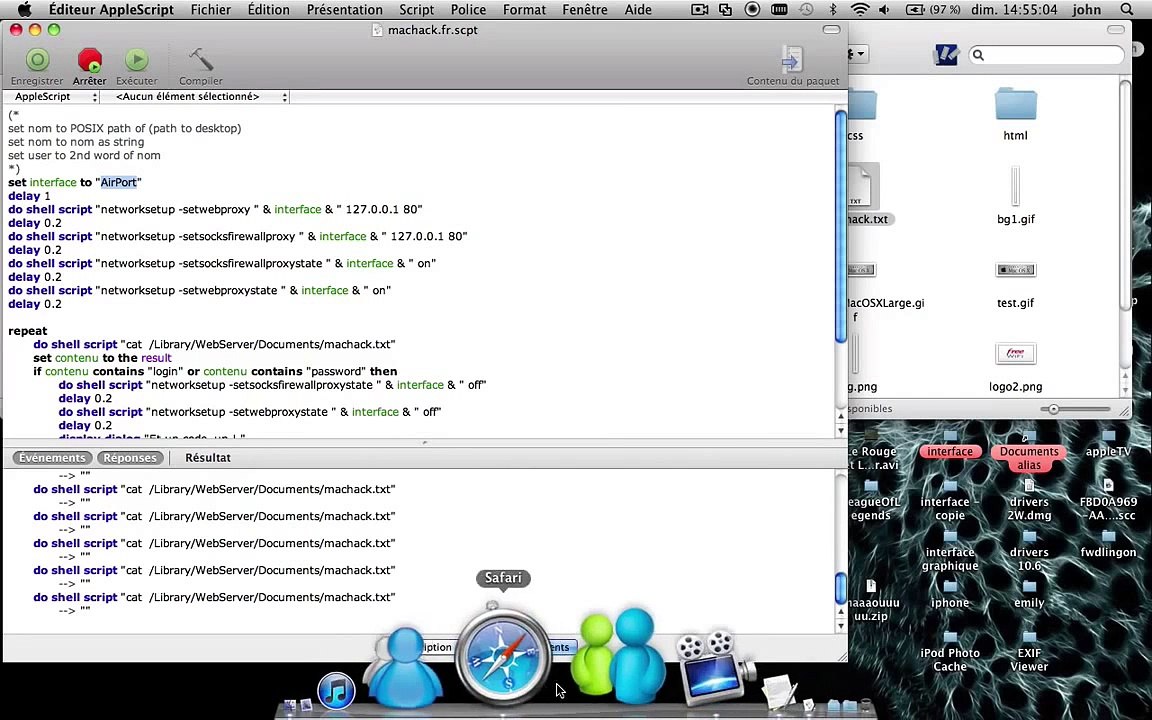Image resolution: width=1152 pixels, height=720 pixels.
Task: Open the Apple menu
Action: [24, 10]
